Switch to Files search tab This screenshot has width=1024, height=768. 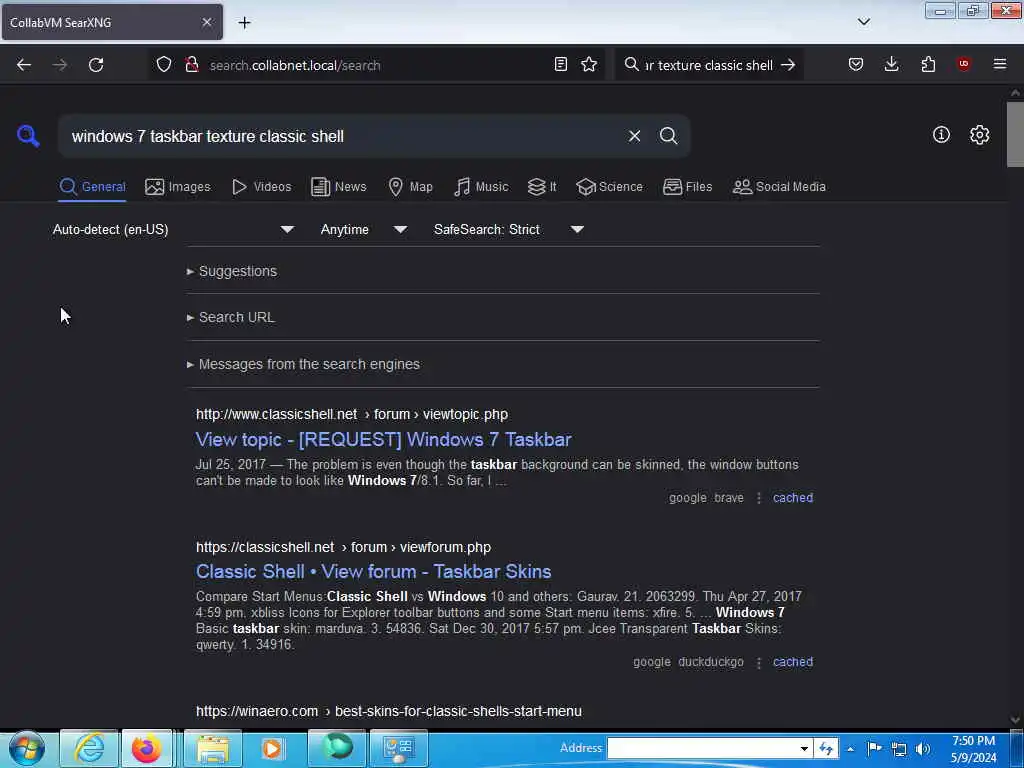click(687, 187)
